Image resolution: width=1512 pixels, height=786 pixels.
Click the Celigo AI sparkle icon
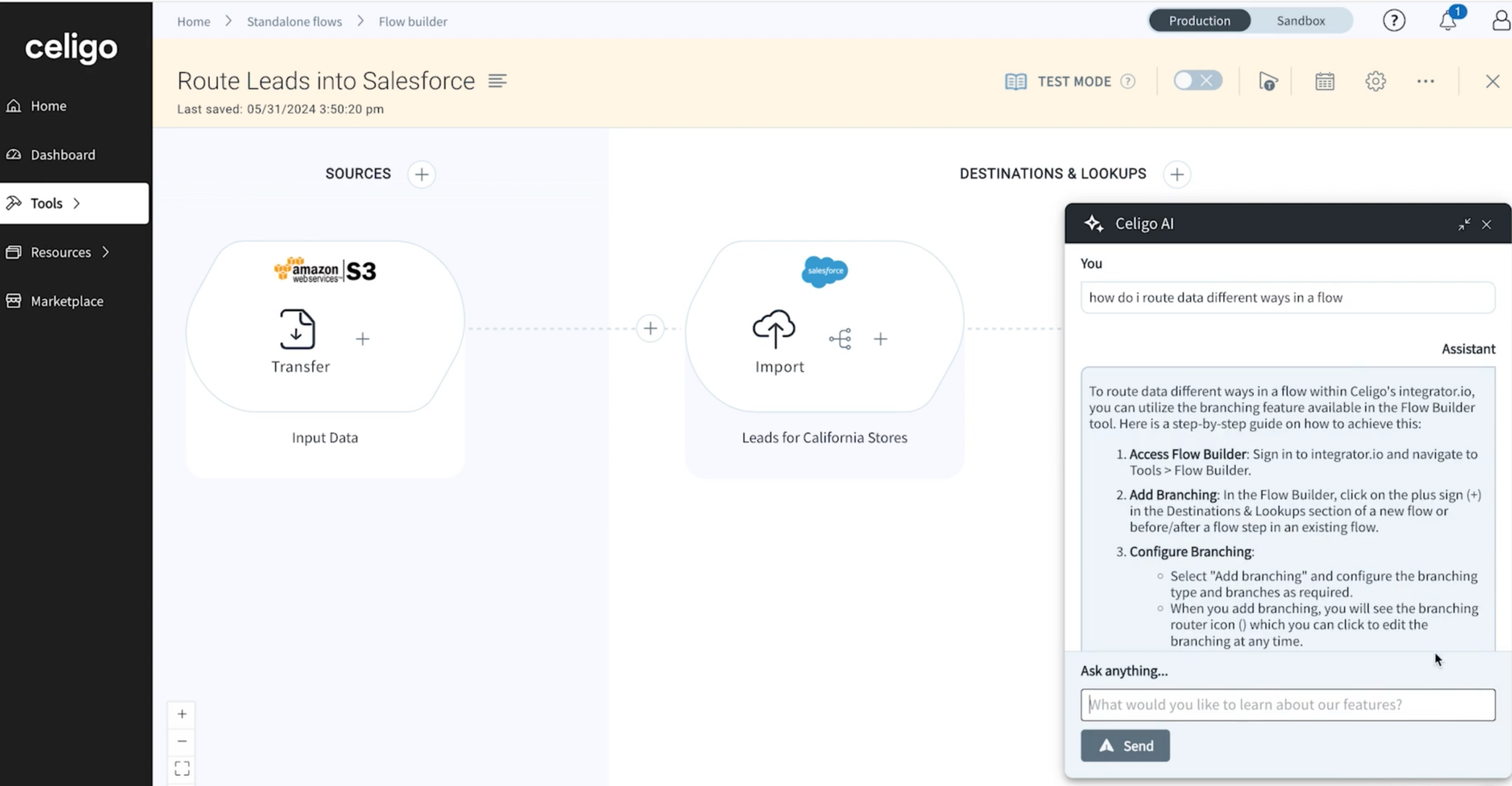click(x=1096, y=223)
